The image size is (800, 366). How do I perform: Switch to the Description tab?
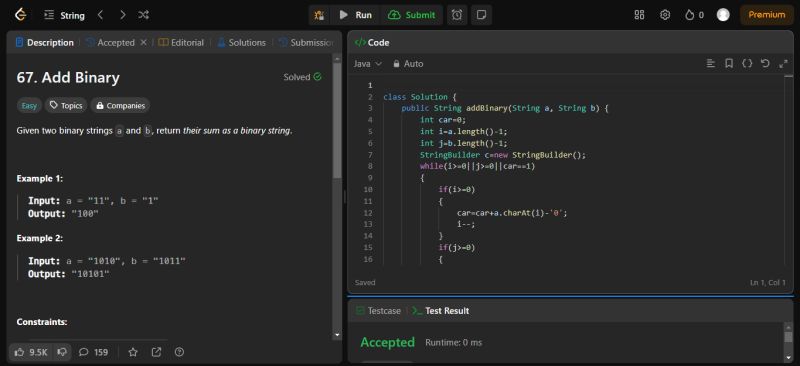(45, 42)
